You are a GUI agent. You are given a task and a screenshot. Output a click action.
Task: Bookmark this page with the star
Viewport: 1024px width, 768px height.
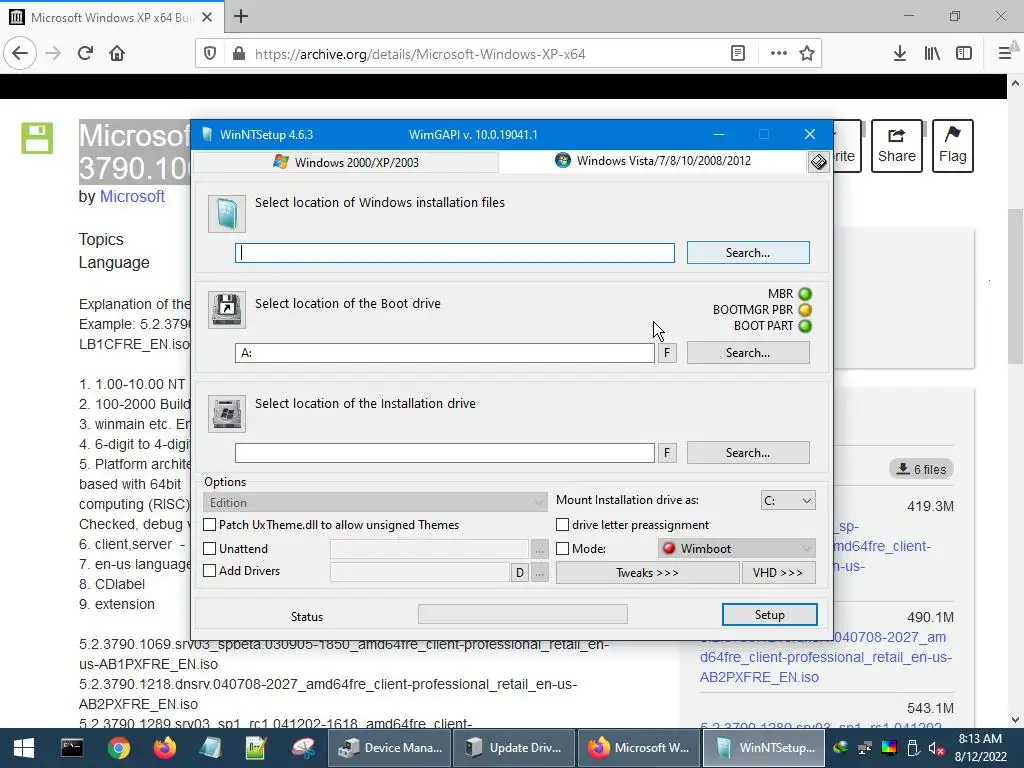pos(807,54)
